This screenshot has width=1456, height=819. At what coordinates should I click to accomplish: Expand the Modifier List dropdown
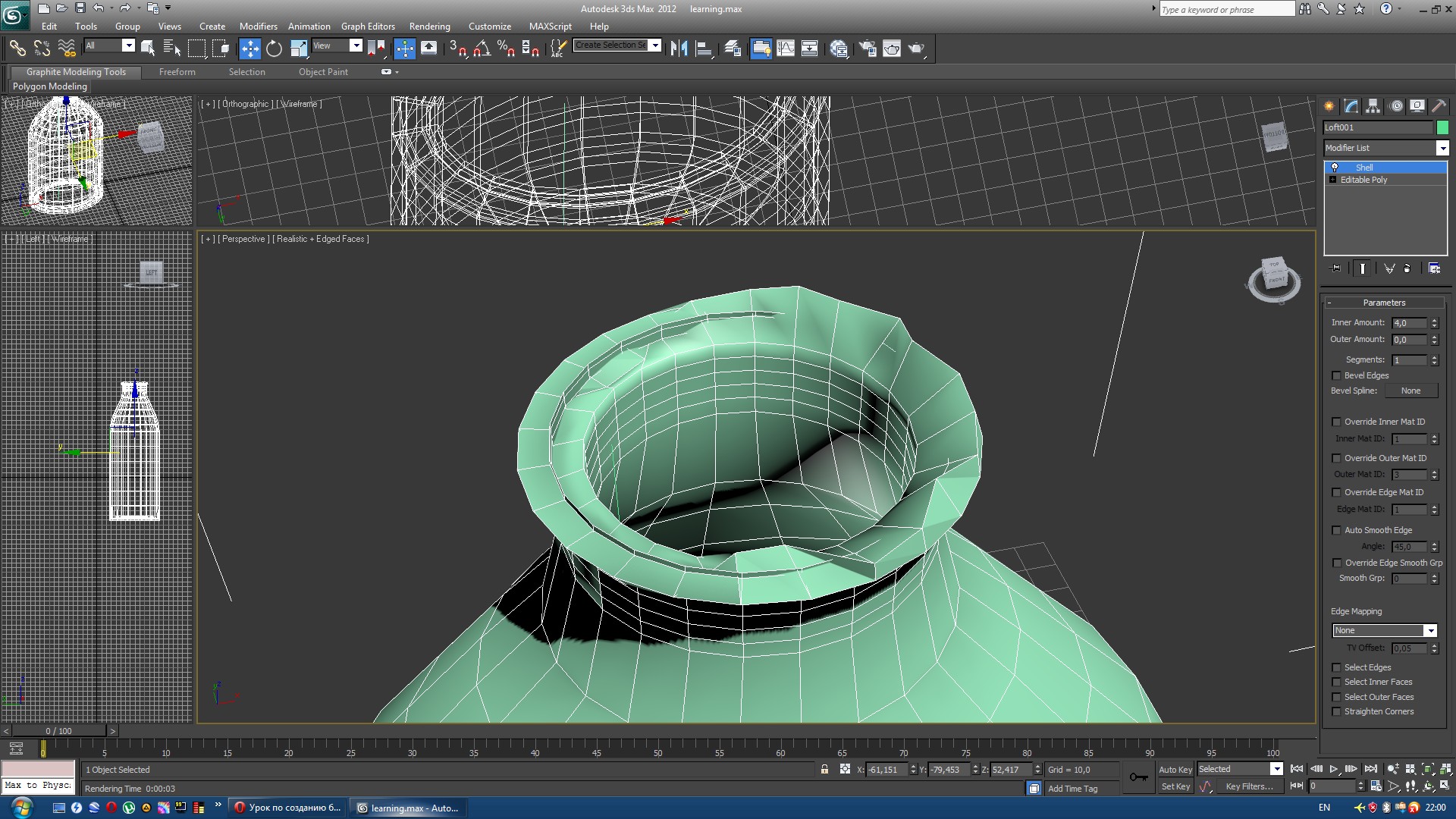(1442, 148)
